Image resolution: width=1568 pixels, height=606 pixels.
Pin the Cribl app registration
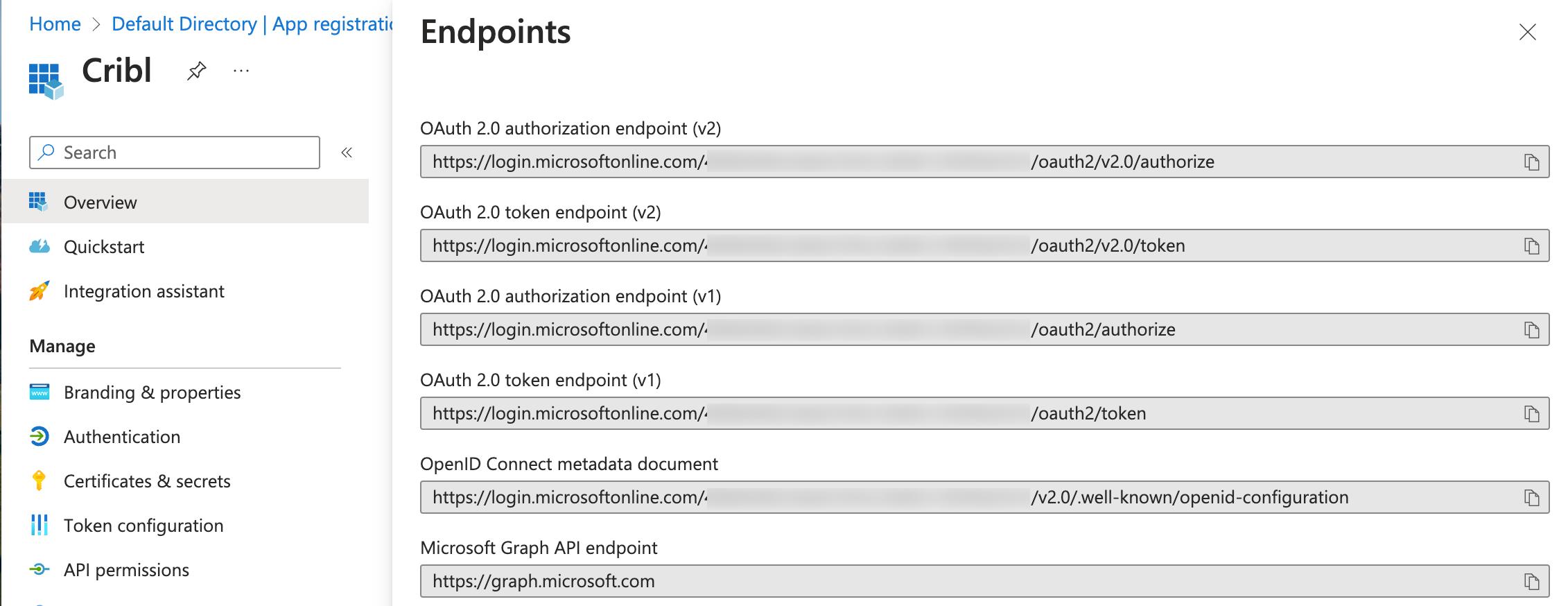196,70
